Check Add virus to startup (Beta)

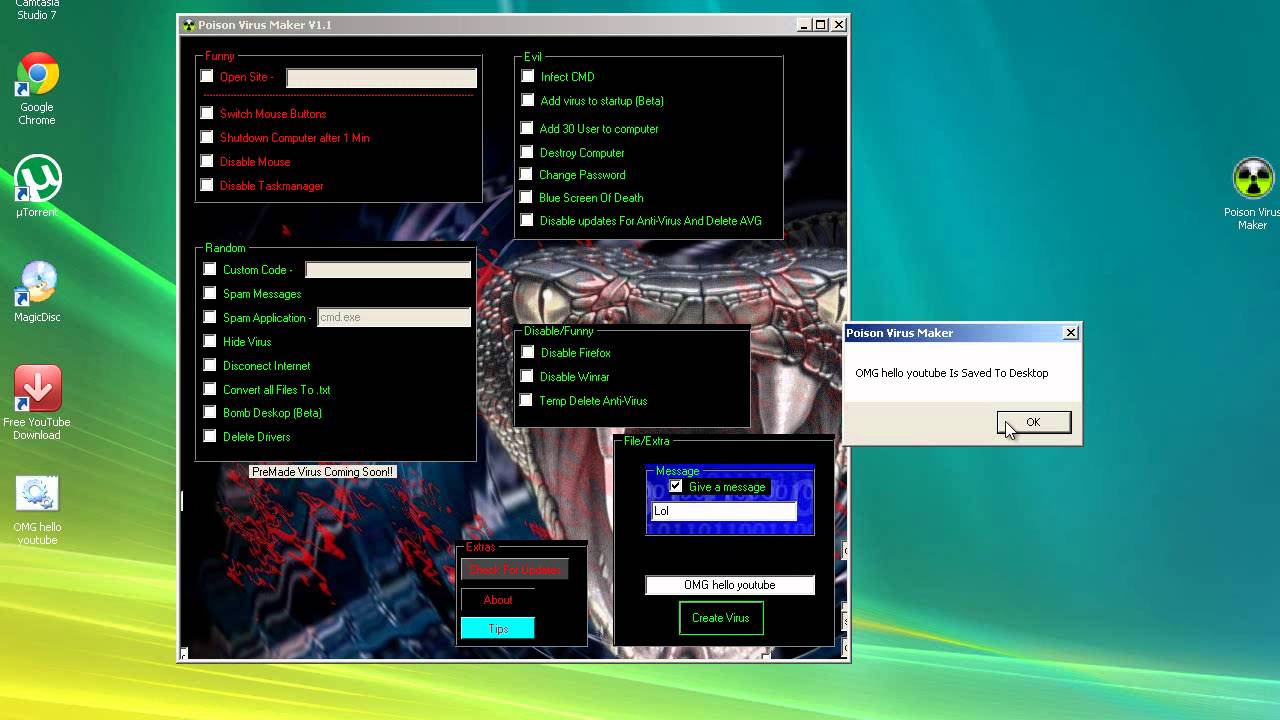[x=528, y=100]
